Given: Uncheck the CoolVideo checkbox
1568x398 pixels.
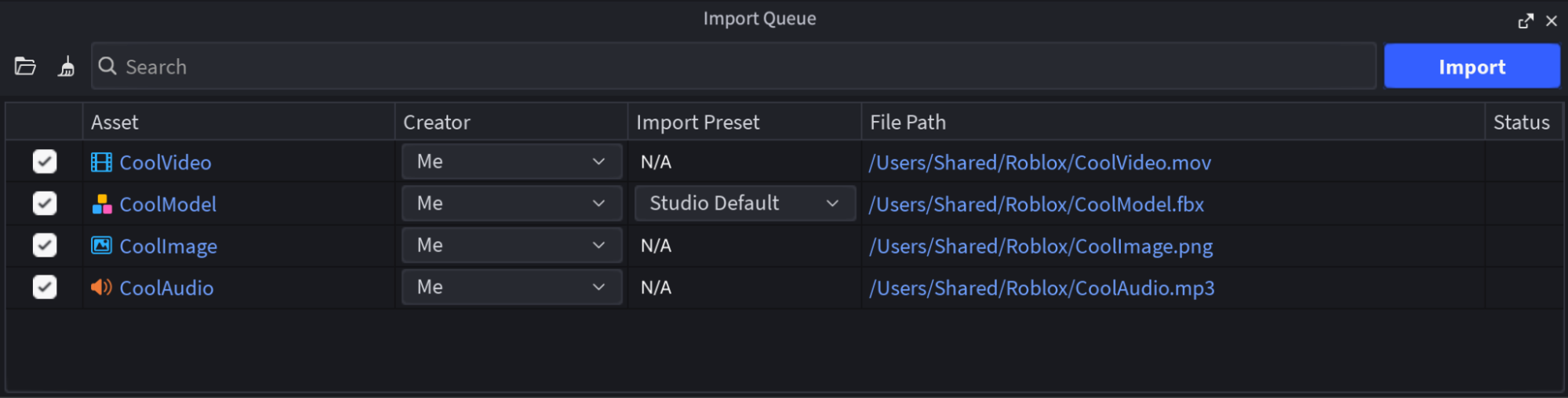Looking at the screenshot, I should click(45, 162).
